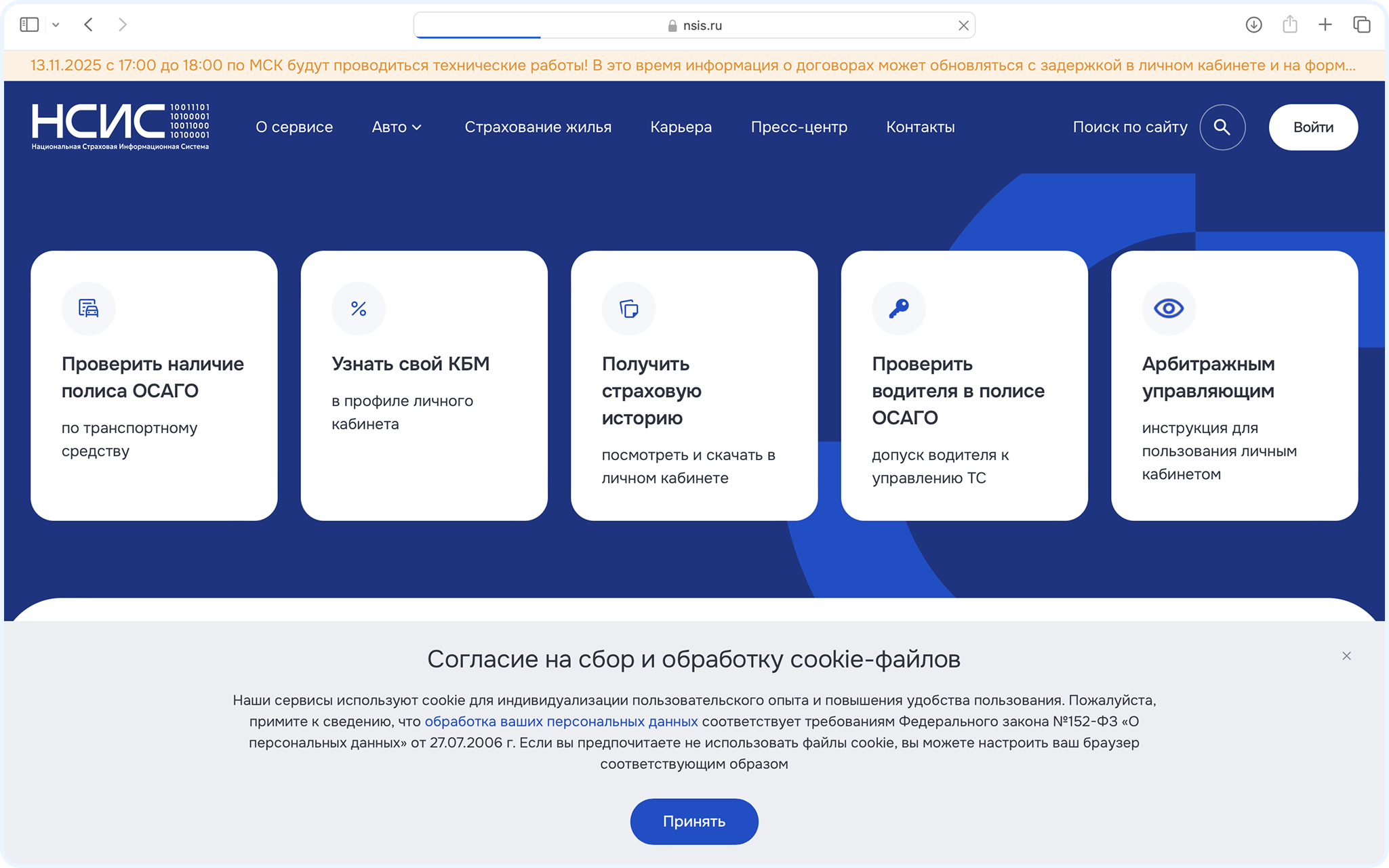Click the OSAGO policy check card icon
The image size is (1389, 868).
(x=88, y=308)
